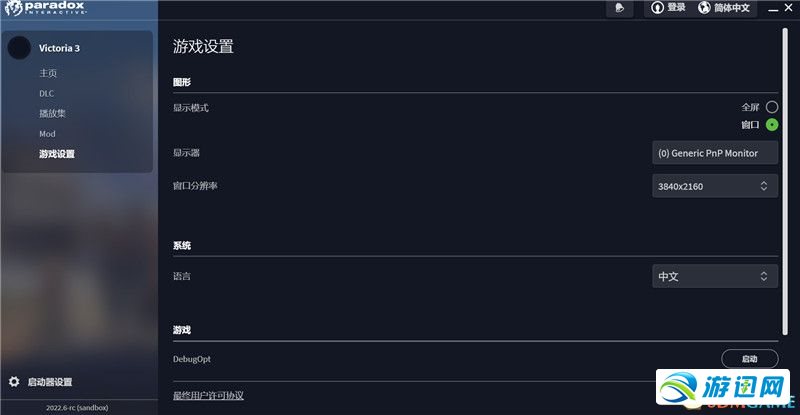Click the Victoria 3 game avatar
Viewport: 800px width, 415px height.
19,48
